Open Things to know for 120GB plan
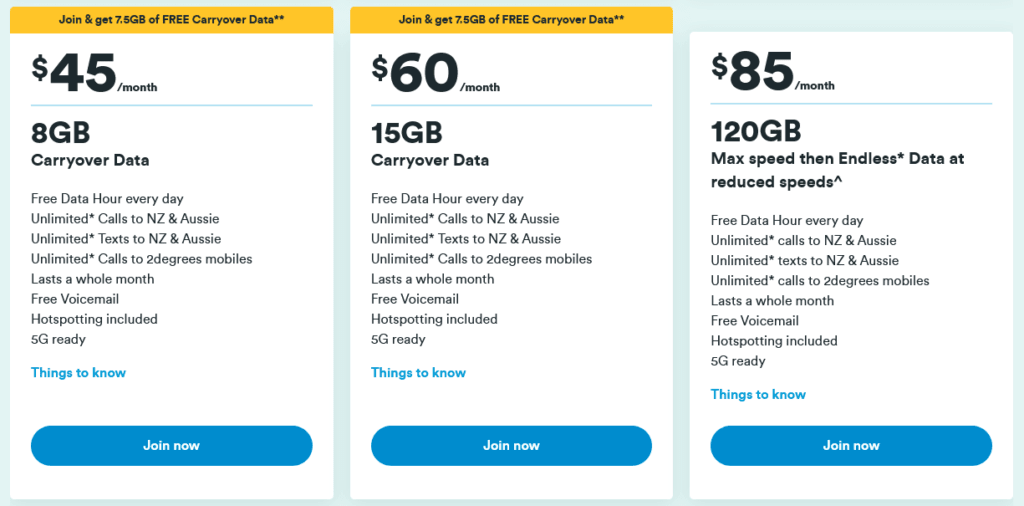The width and height of the screenshot is (1024, 506). pyautogui.click(x=758, y=395)
